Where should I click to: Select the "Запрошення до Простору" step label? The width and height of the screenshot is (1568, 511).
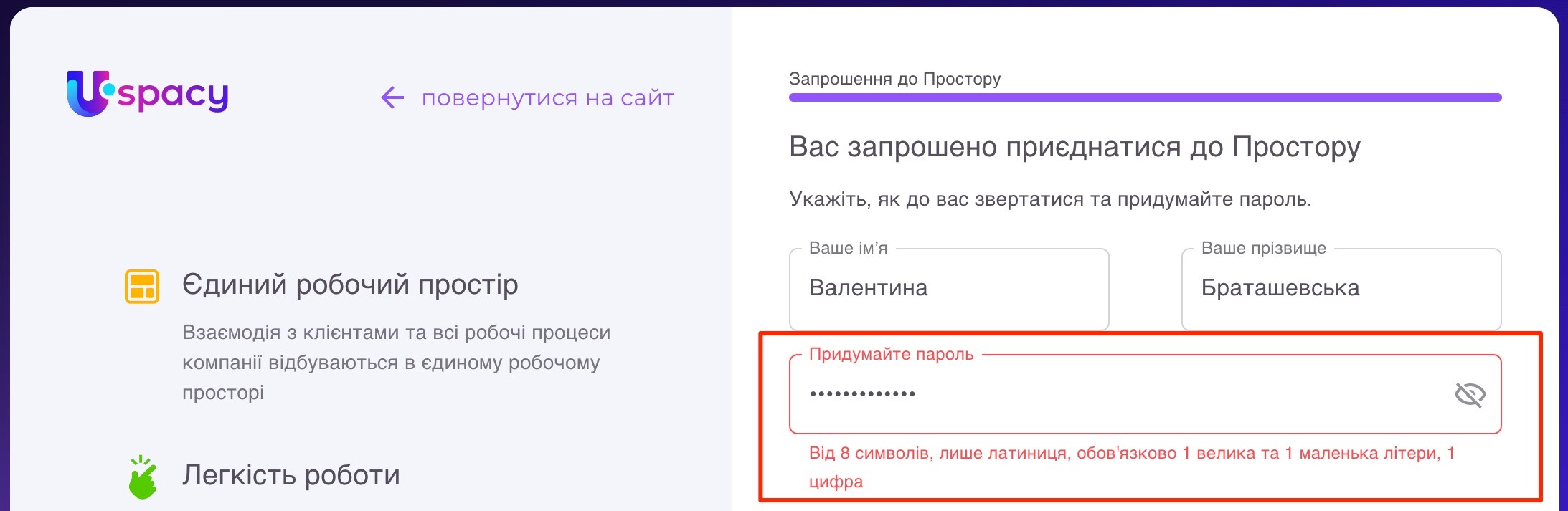(894, 79)
